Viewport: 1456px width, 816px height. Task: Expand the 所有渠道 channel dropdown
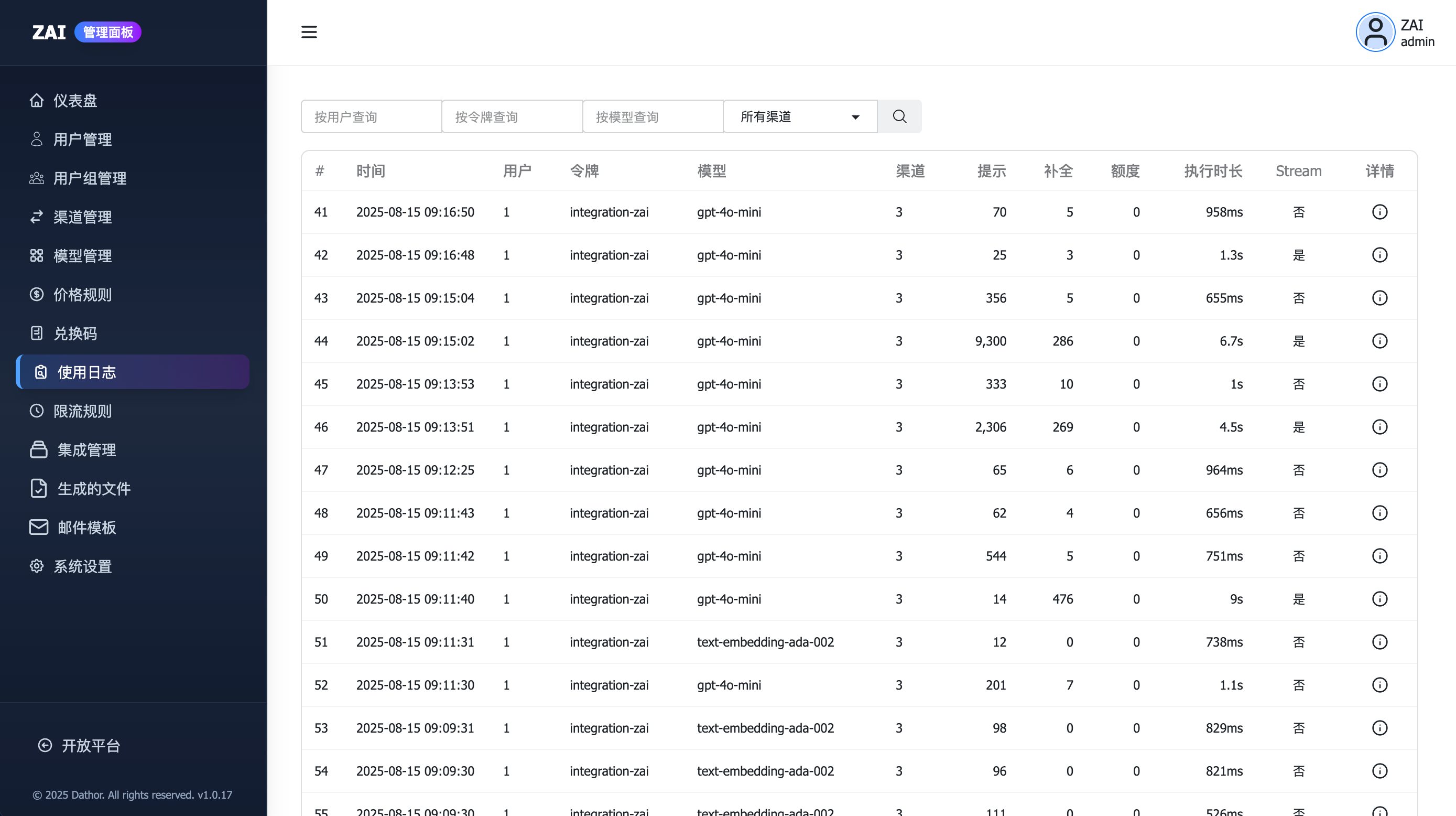tap(799, 116)
